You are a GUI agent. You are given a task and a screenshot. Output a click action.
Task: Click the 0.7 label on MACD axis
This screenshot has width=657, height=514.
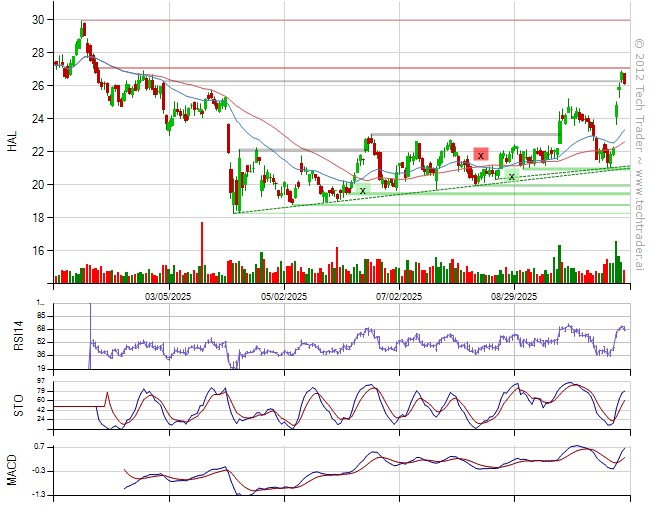click(38, 445)
